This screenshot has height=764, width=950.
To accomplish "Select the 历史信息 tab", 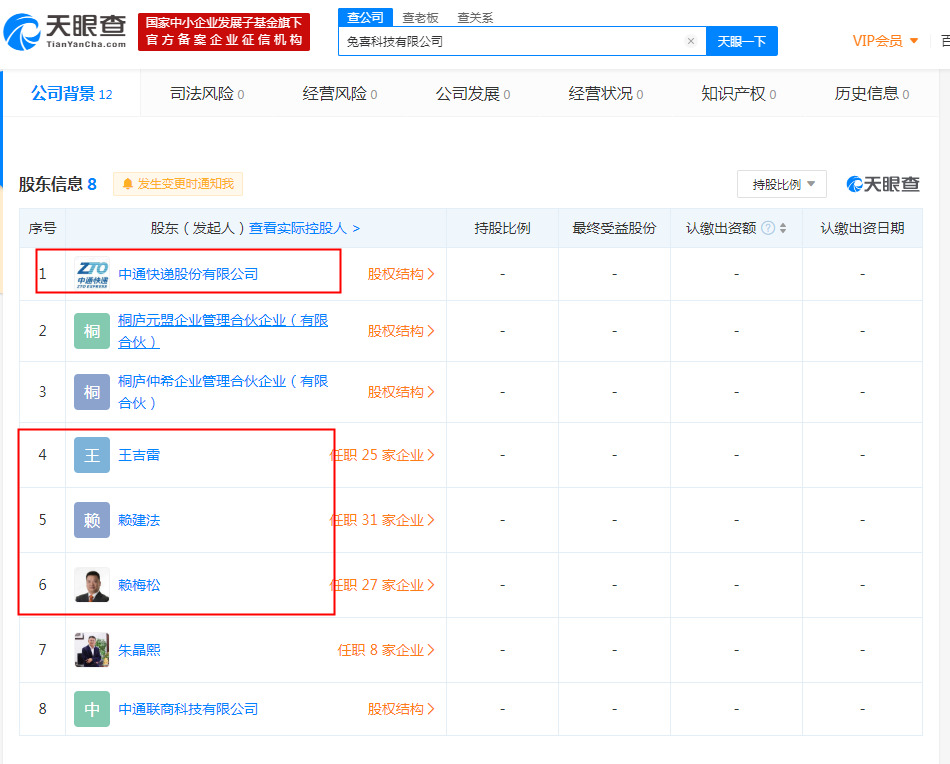I will pos(871,93).
